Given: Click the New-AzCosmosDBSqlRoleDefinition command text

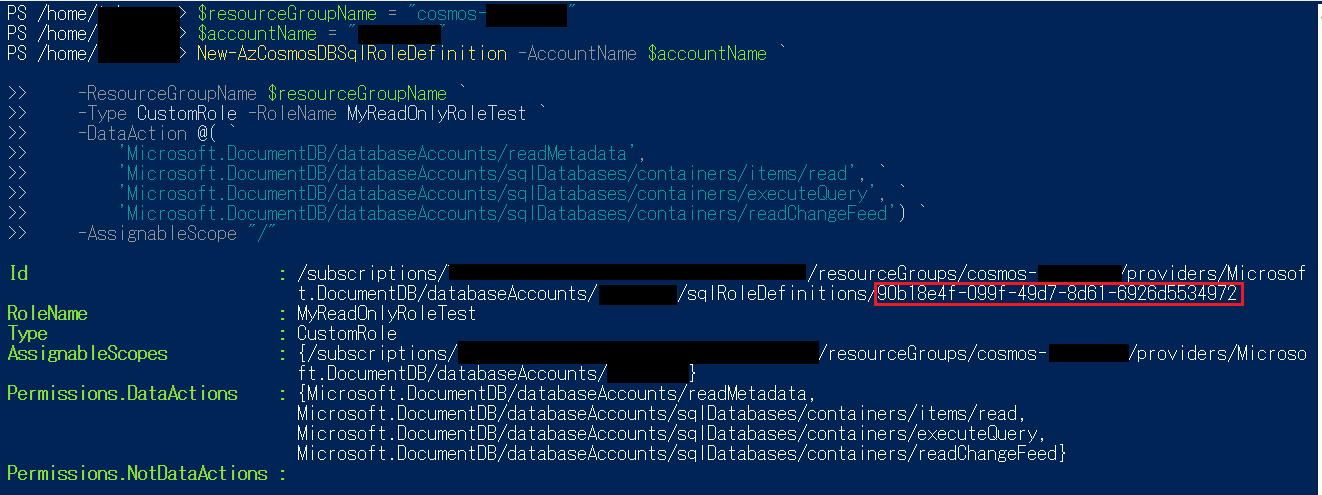Looking at the screenshot, I should pyautogui.click(x=352, y=54).
